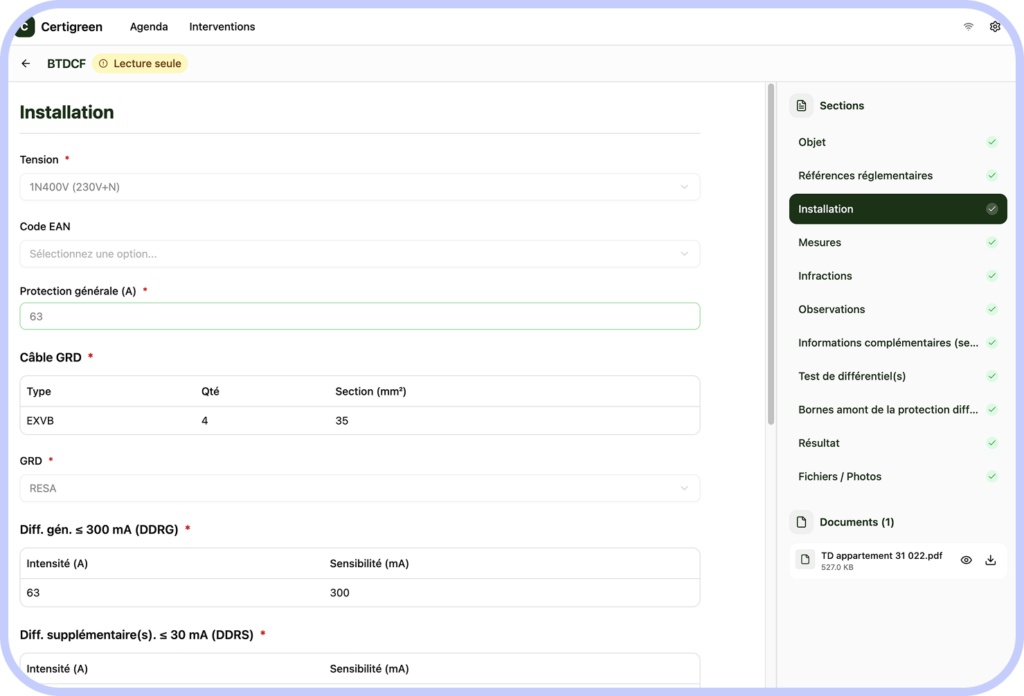
Task: Click the TD appartement 31 022.pdf file icon
Action: (x=805, y=560)
